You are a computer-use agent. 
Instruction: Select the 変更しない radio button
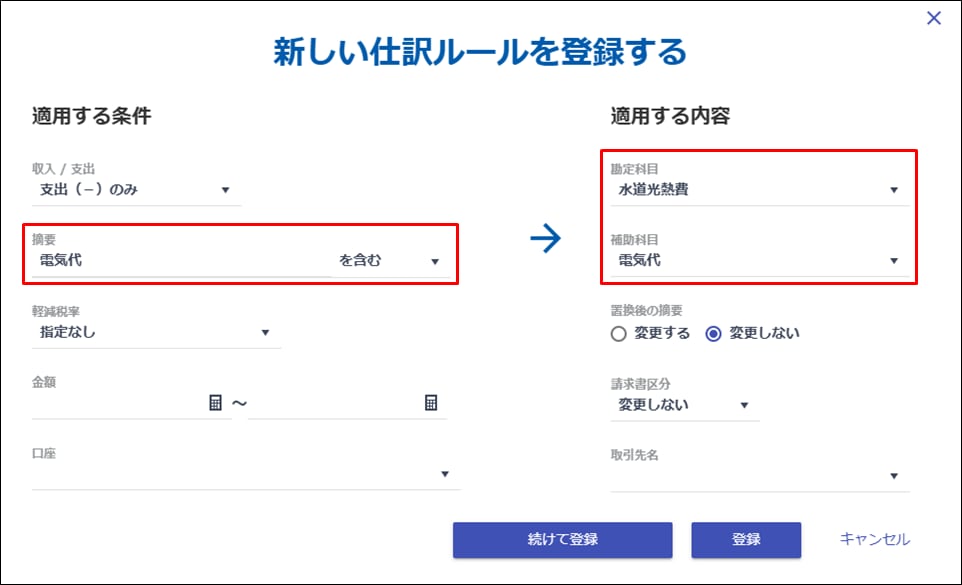pos(714,334)
